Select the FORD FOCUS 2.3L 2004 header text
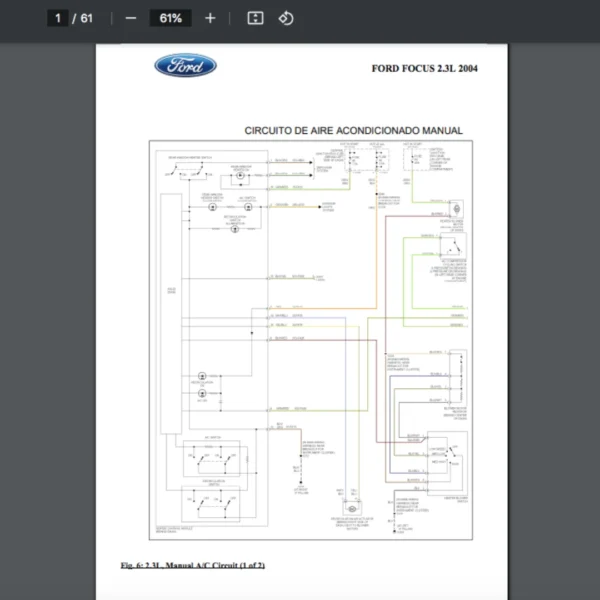Viewport: 600px width, 600px height. click(425, 68)
